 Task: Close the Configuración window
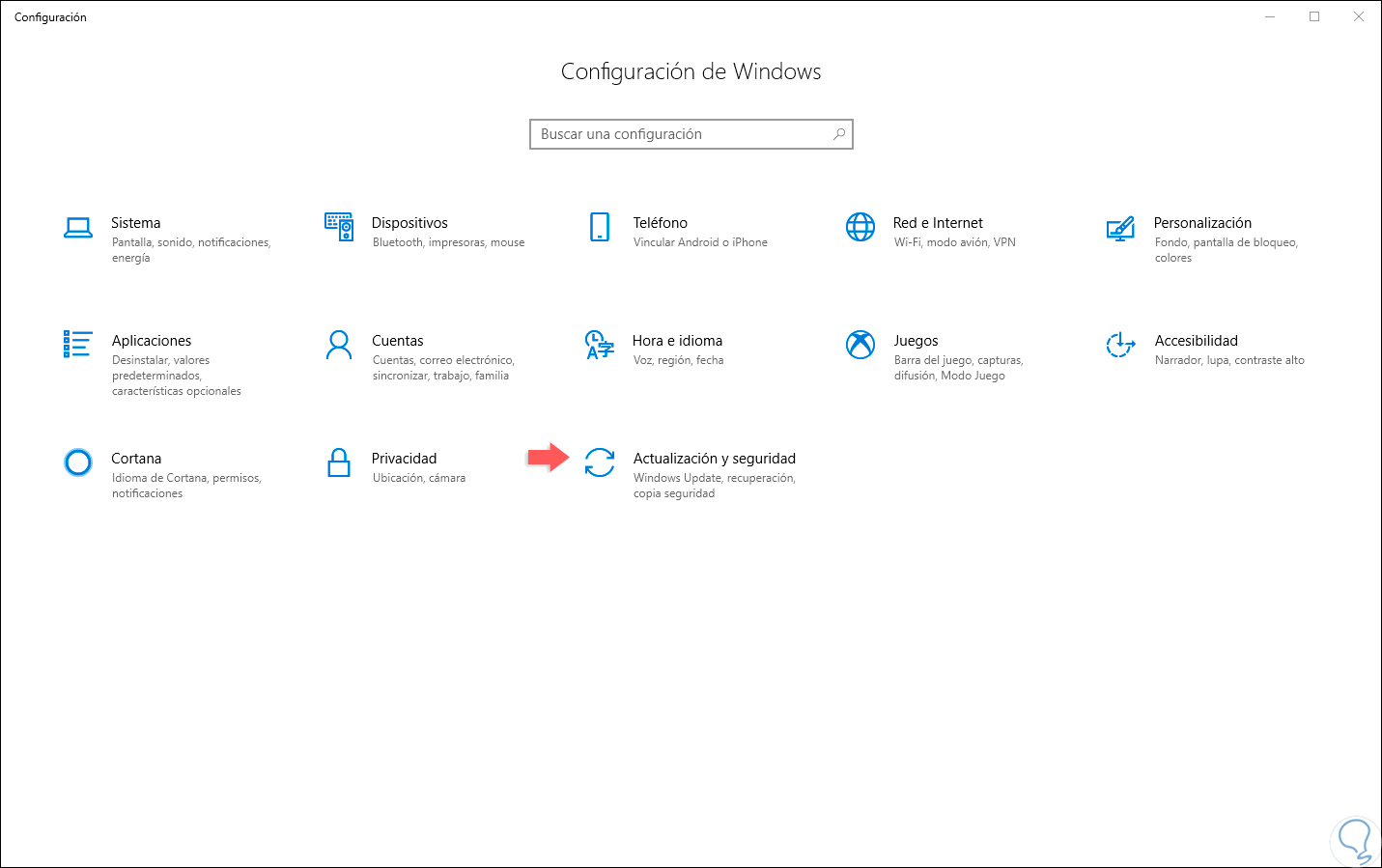(1359, 16)
